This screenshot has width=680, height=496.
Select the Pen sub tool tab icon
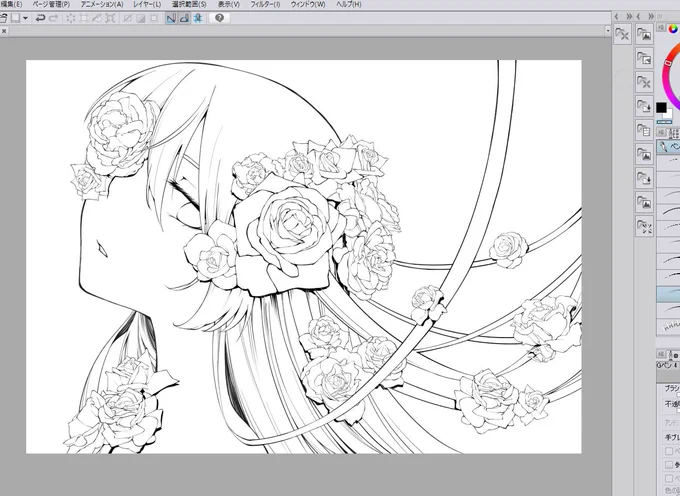[x=664, y=147]
